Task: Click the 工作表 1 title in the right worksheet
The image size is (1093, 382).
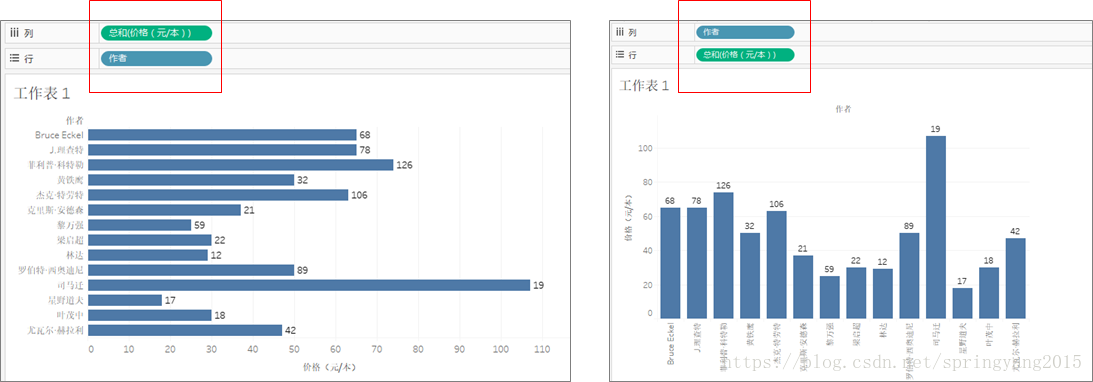Action: point(645,86)
